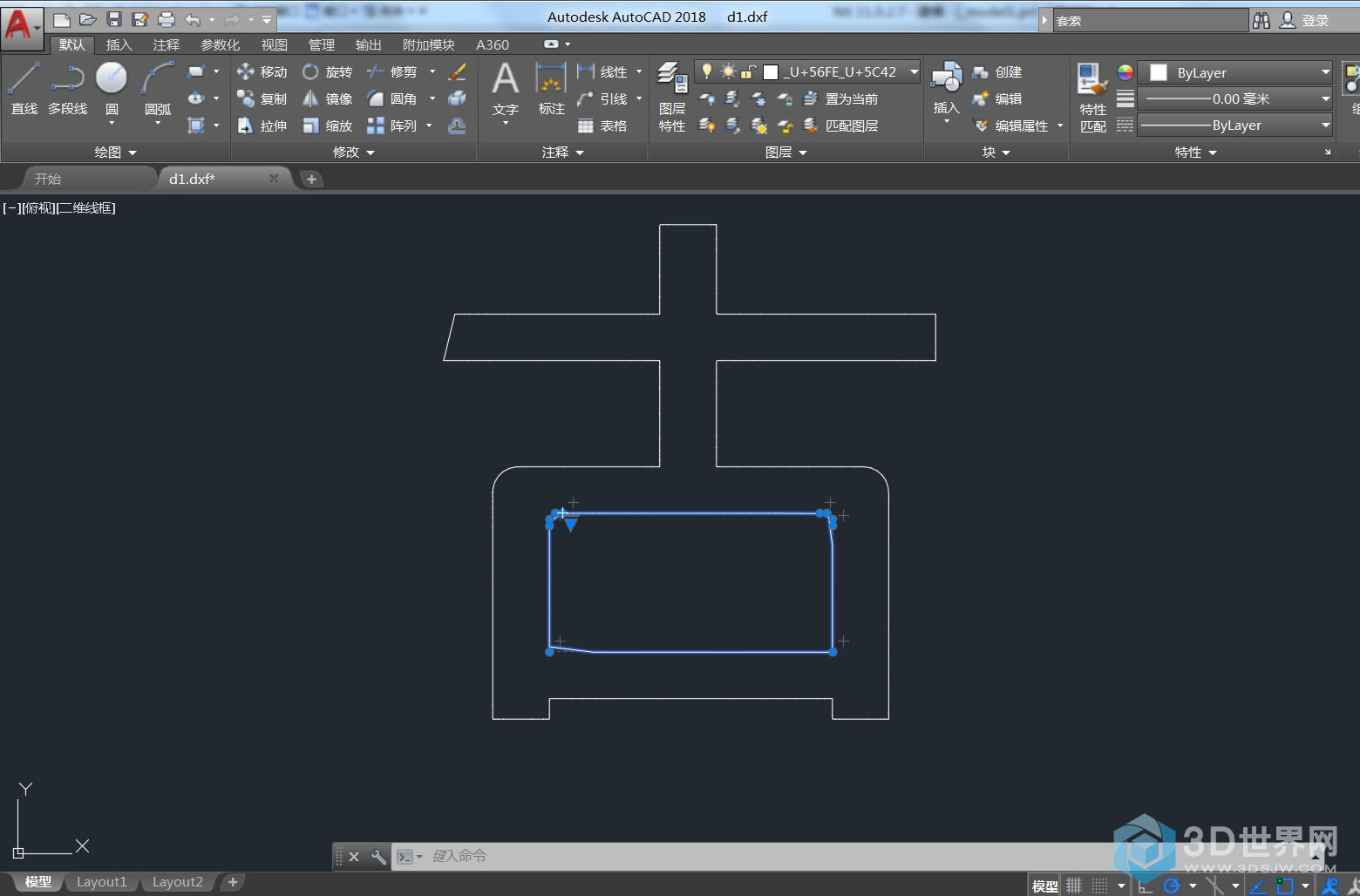Click the Erase tool icon in Modify panel
The height and width of the screenshot is (896, 1360).
coord(457,71)
